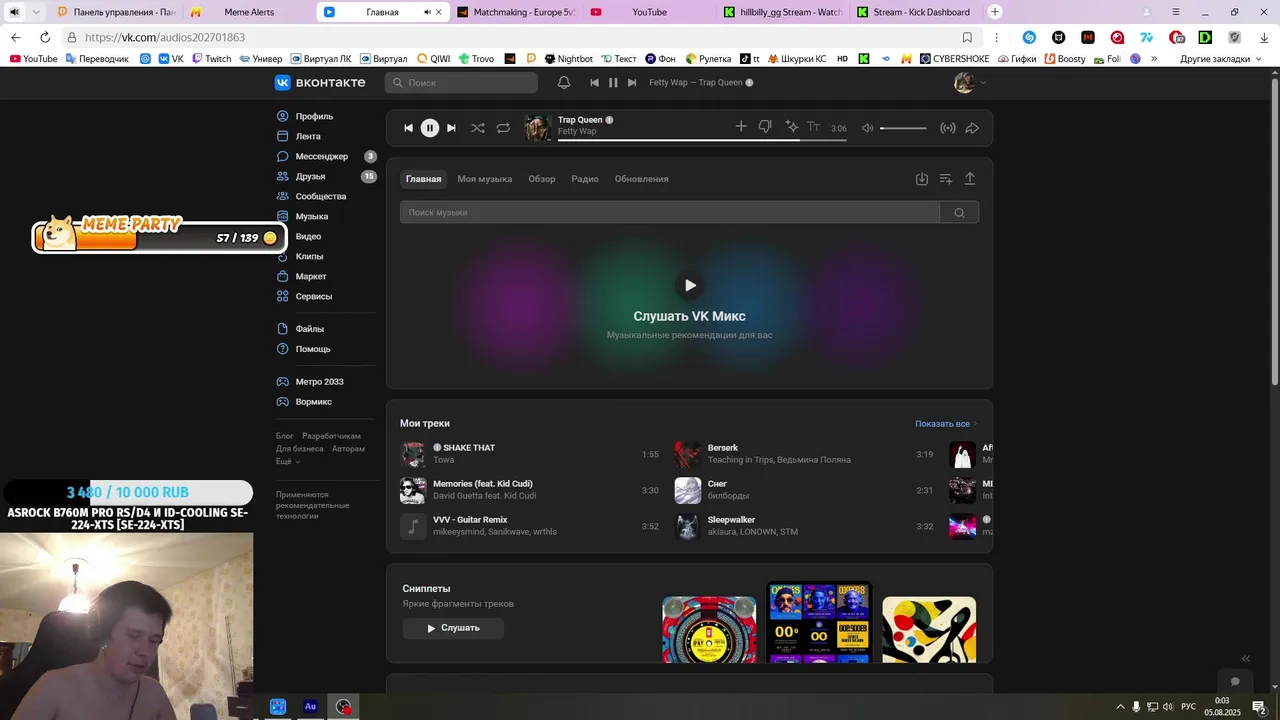Previous track in top header mini player
The width and height of the screenshot is (1280, 720).
[595, 82]
